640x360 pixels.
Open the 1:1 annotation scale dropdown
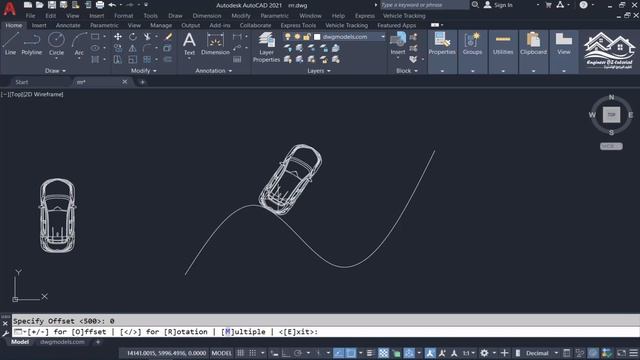(469, 353)
